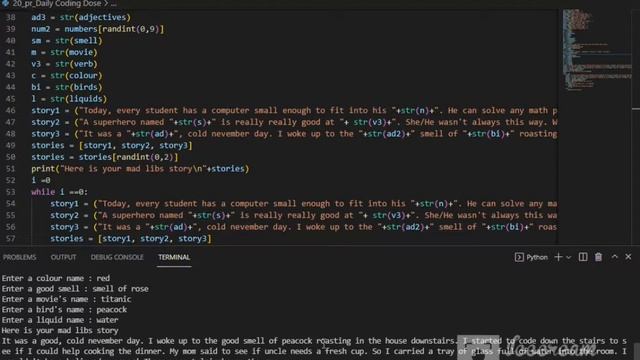
Task: Split the terminal panel
Action: [583, 257]
